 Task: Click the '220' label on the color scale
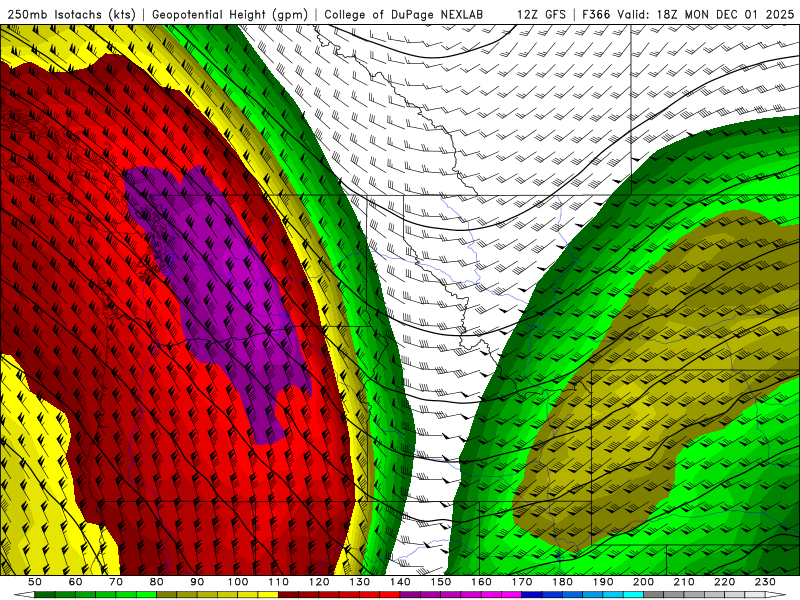pos(724,582)
